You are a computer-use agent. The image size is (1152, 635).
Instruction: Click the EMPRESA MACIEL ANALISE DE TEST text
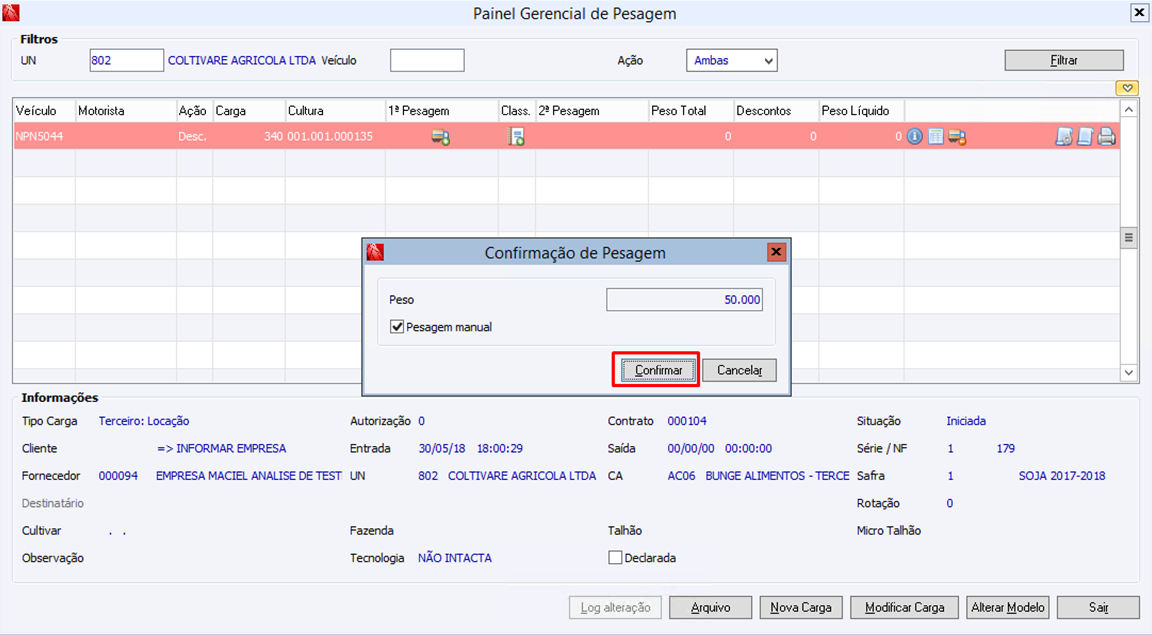[x=248, y=476]
